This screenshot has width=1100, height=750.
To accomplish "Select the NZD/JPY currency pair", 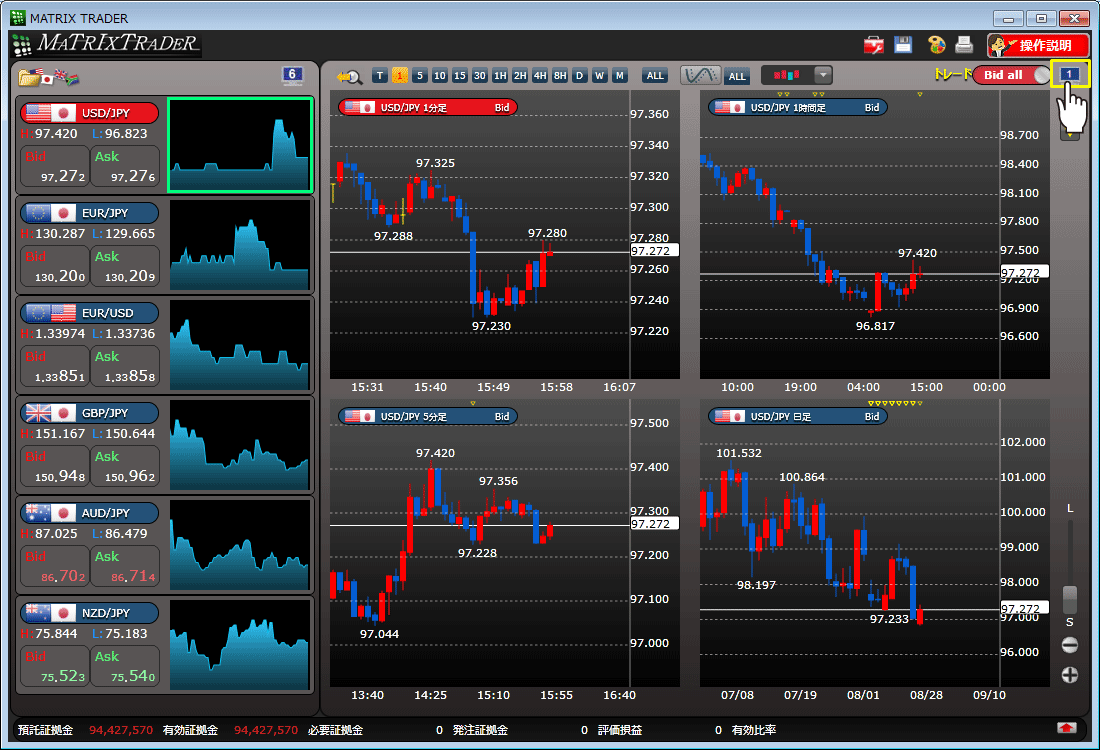I will click(90, 613).
